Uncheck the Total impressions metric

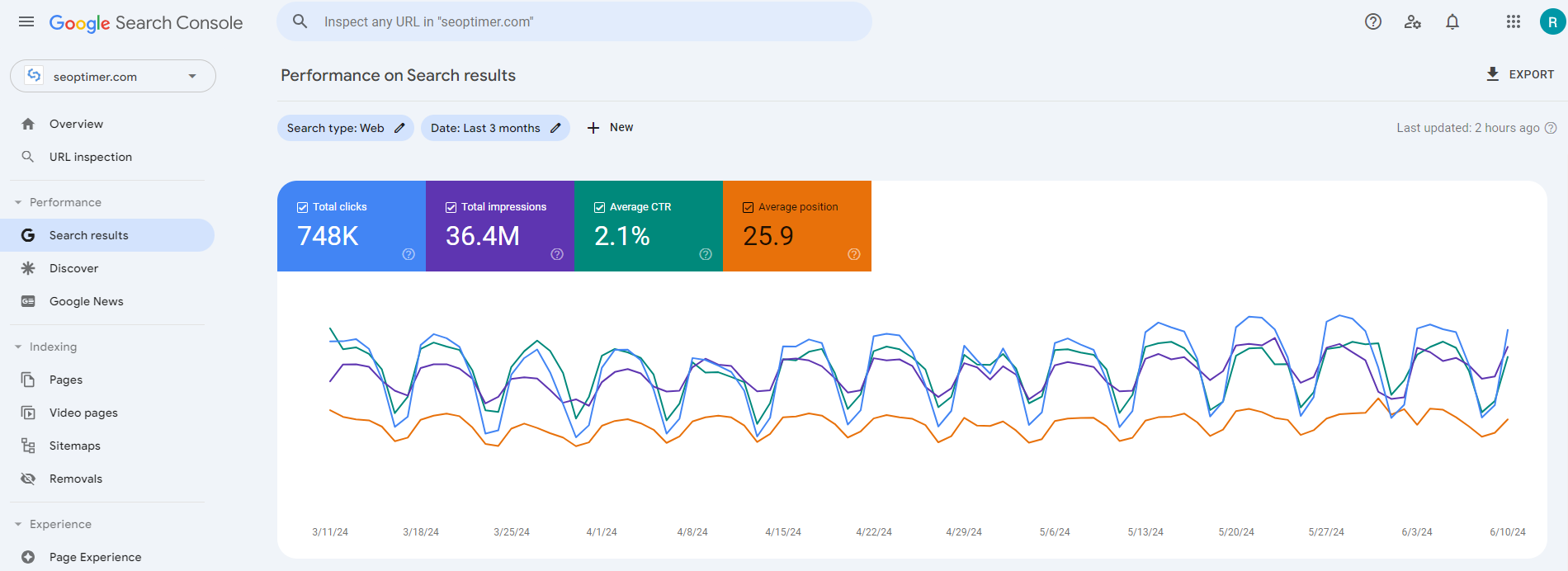[451, 207]
